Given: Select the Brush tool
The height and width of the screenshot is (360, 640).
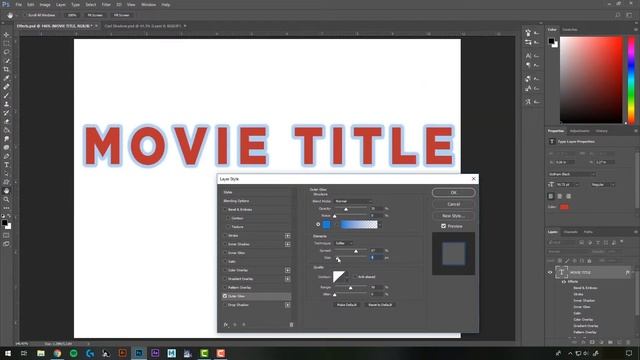Looking at the screenshot, I should coord(6,96).
